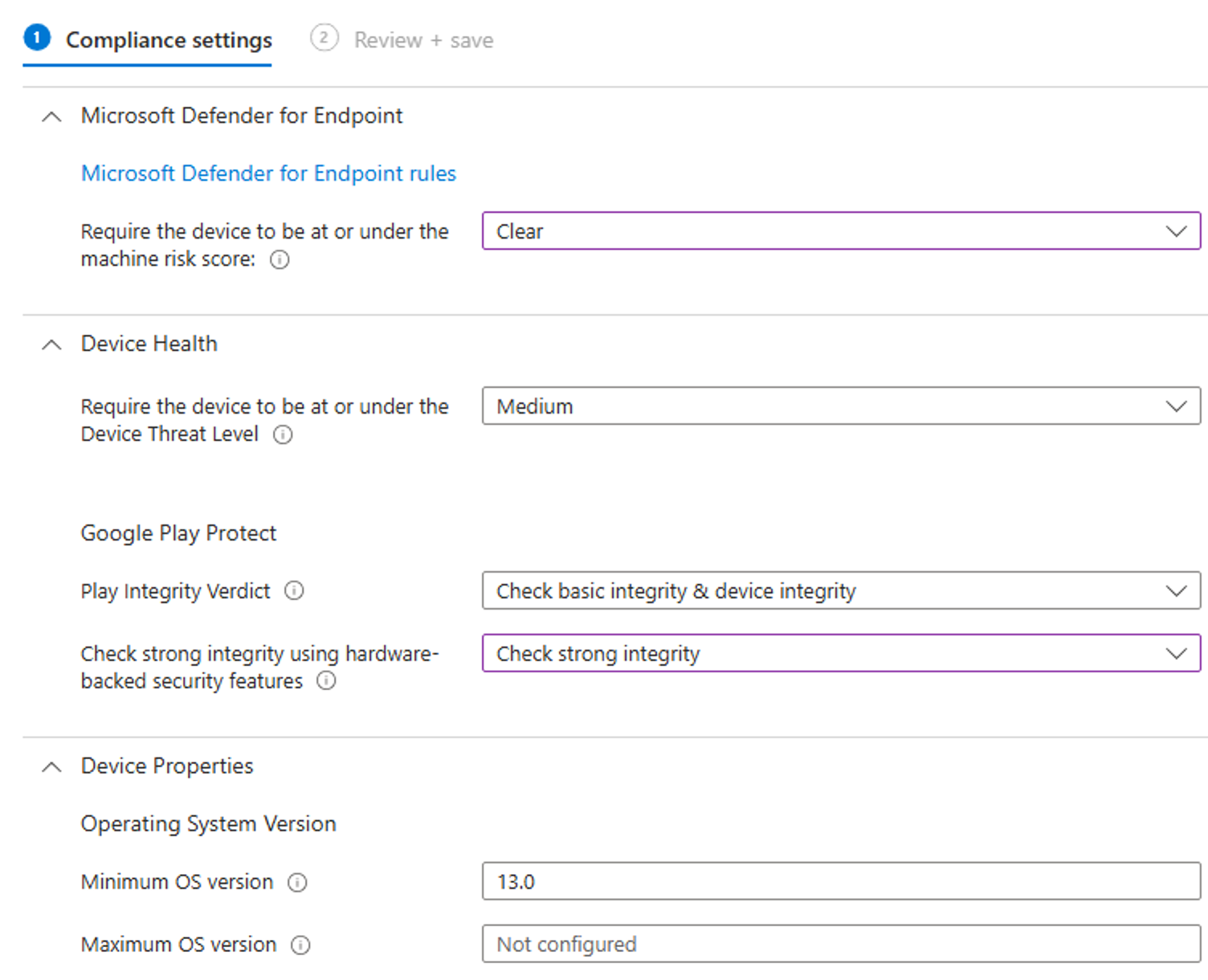This screenshot has height=980, width=1208.
Task: Open the machine risk score dropdown showing Clear
Action: (840, 231)
